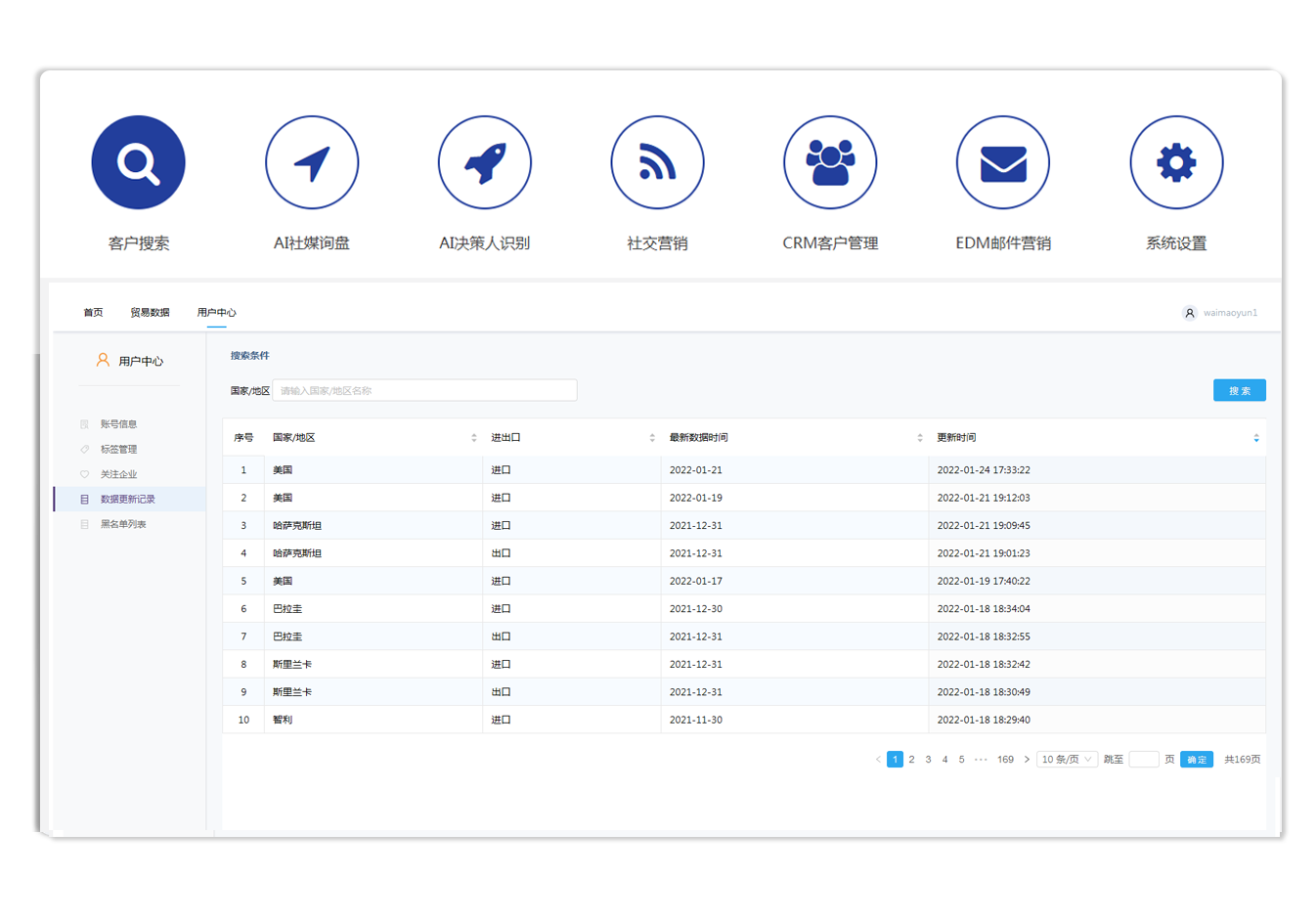The height and width of the screenshot is (921, 1316).
Task: Open the 系统设置 gear icon
Action: point(1176,162)
